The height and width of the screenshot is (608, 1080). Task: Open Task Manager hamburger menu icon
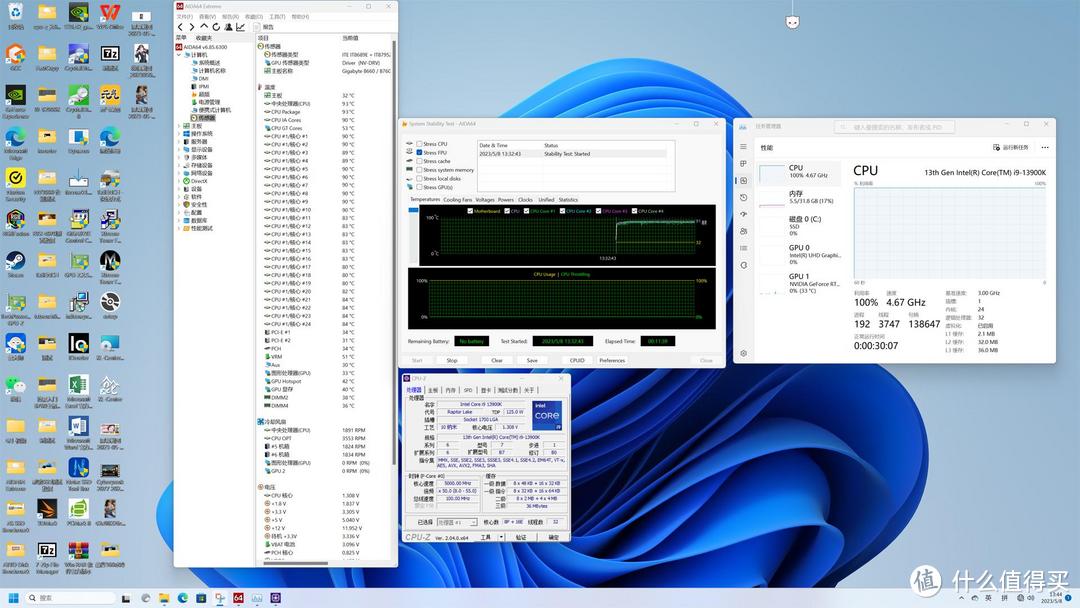click(x=743, y=147)
